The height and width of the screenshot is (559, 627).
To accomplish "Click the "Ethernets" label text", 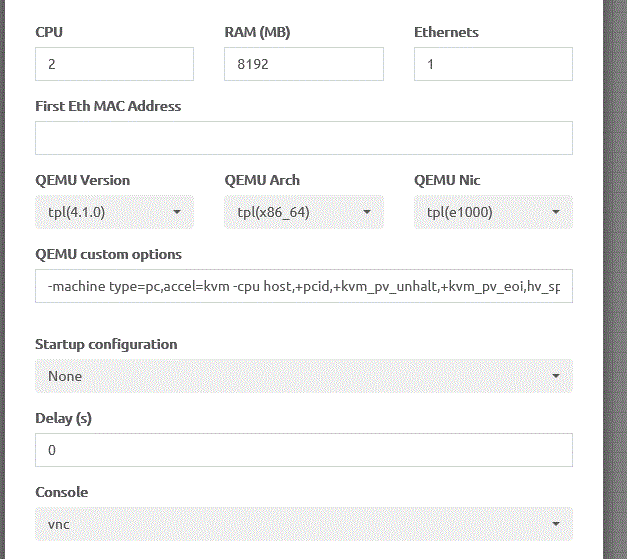I will pyautogui.click(x=446, y=32).
